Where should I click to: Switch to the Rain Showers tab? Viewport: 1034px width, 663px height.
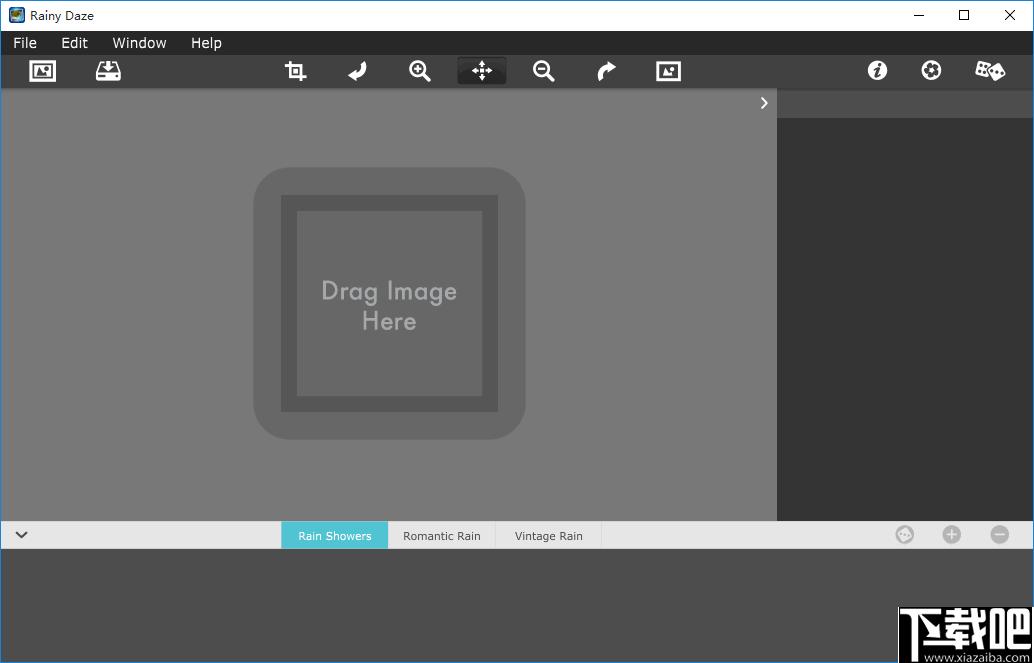pyautogui.click(x=335, y=536)
